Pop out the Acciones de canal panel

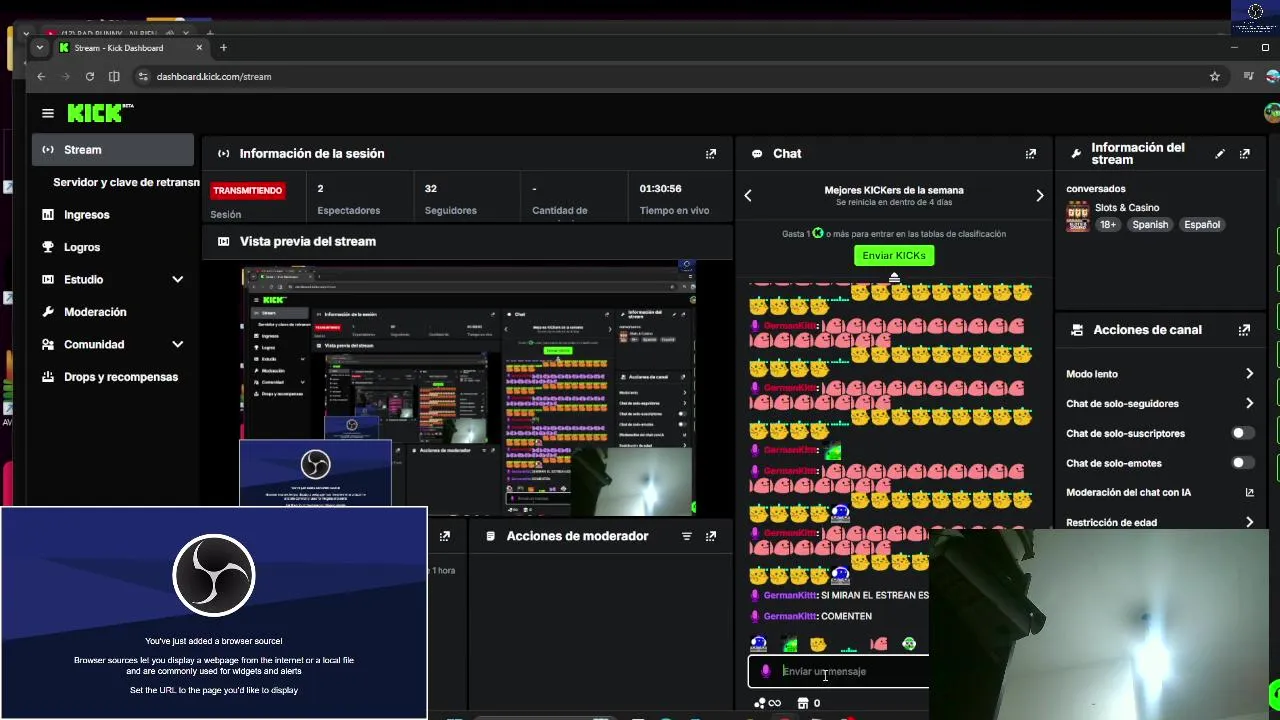[1244, 330]
